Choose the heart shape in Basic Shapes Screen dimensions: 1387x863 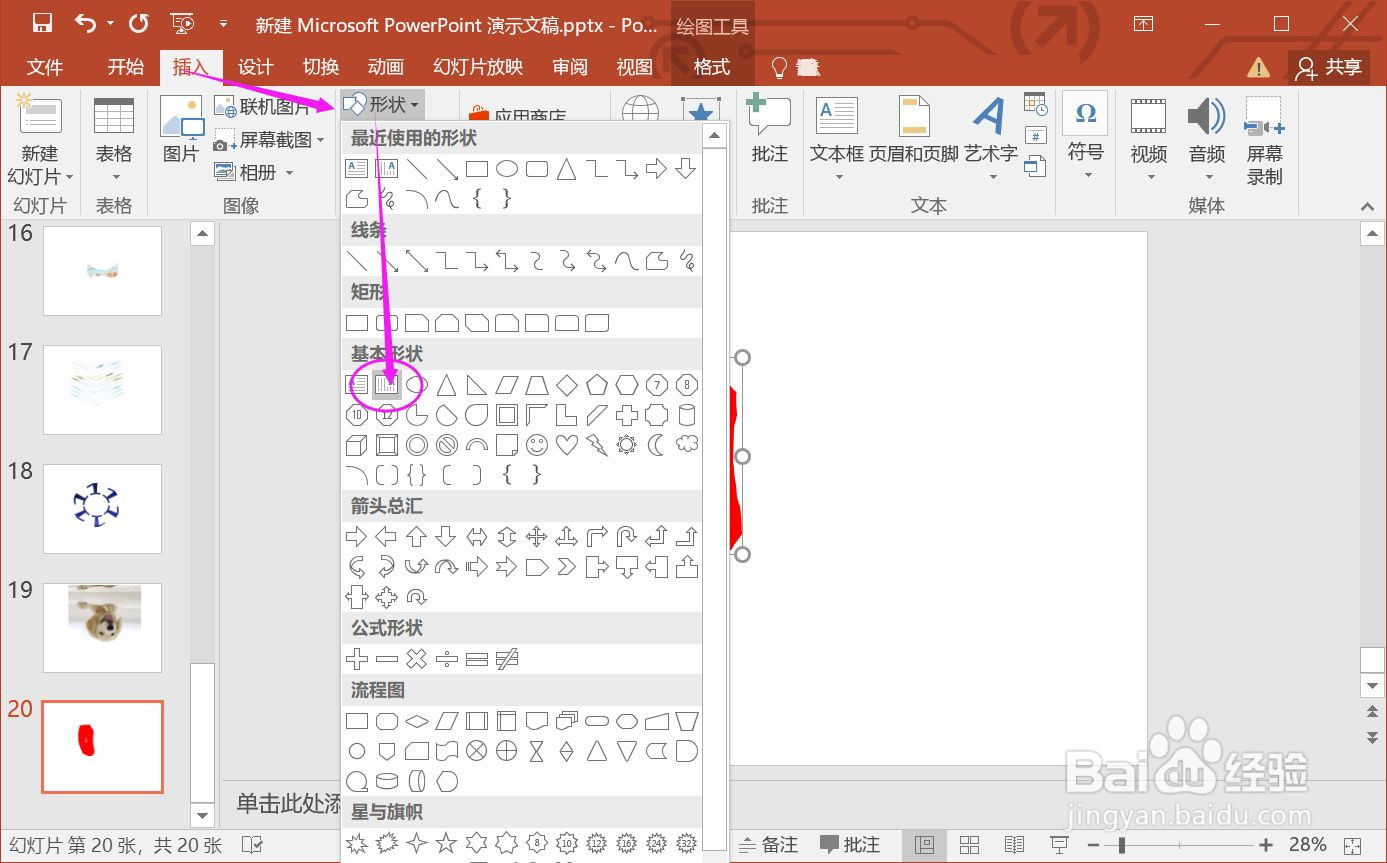pos(567,445)
